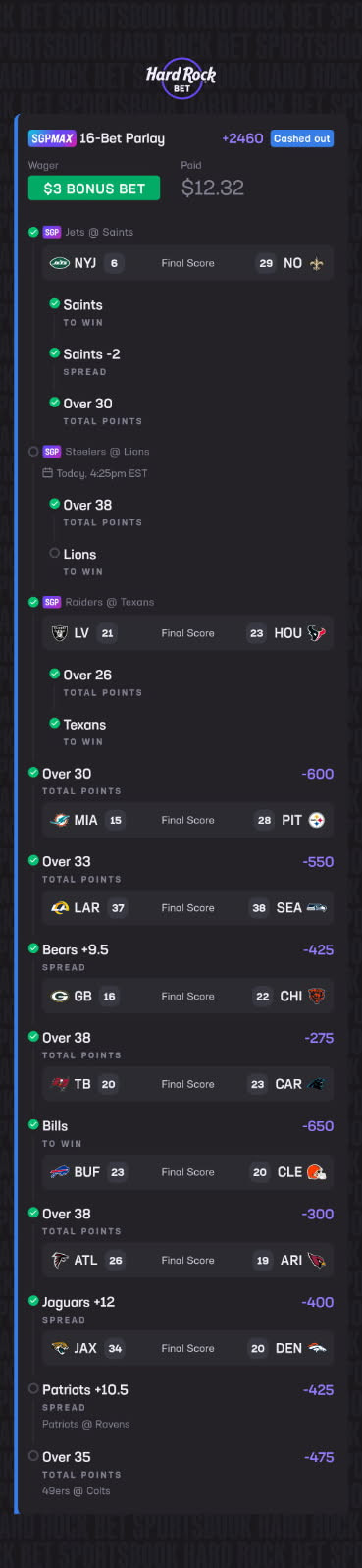Open the 16-Bet Parlay title
This screenshot has height=1568, width=362.
(122, 138)
